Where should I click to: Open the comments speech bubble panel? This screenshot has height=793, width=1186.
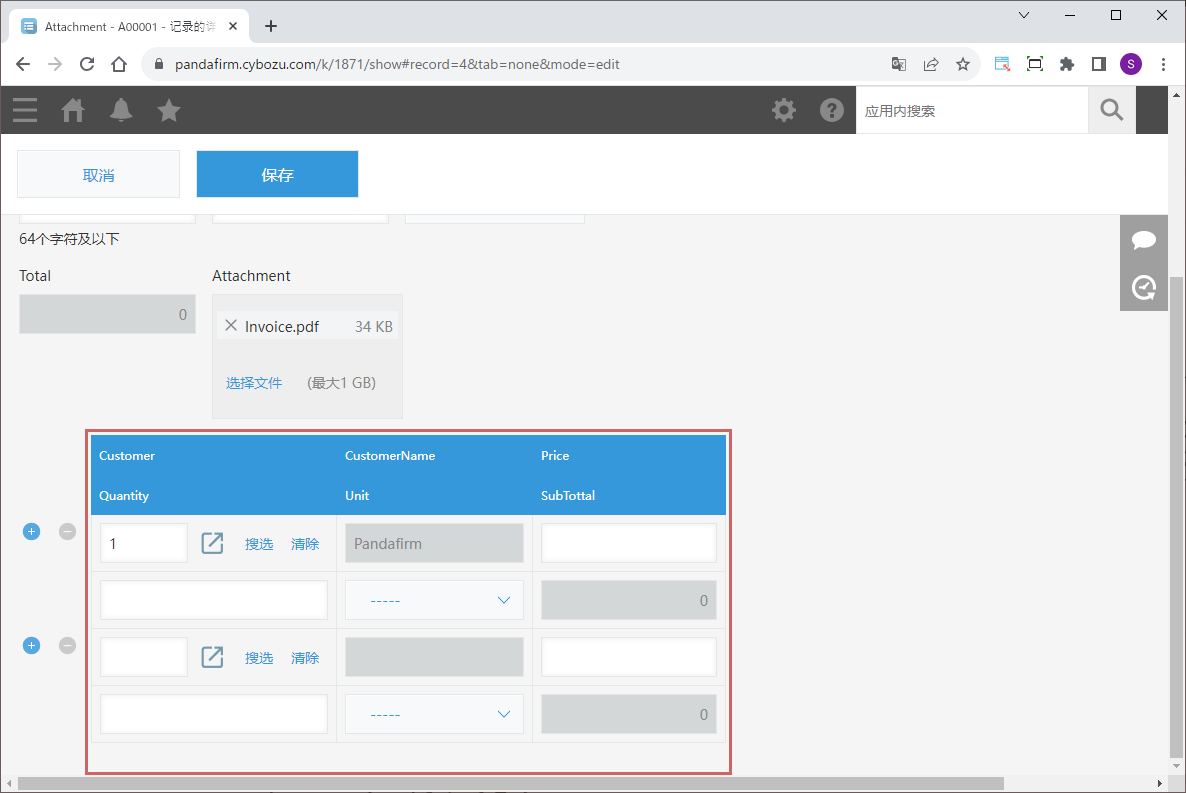point(1144,240)
